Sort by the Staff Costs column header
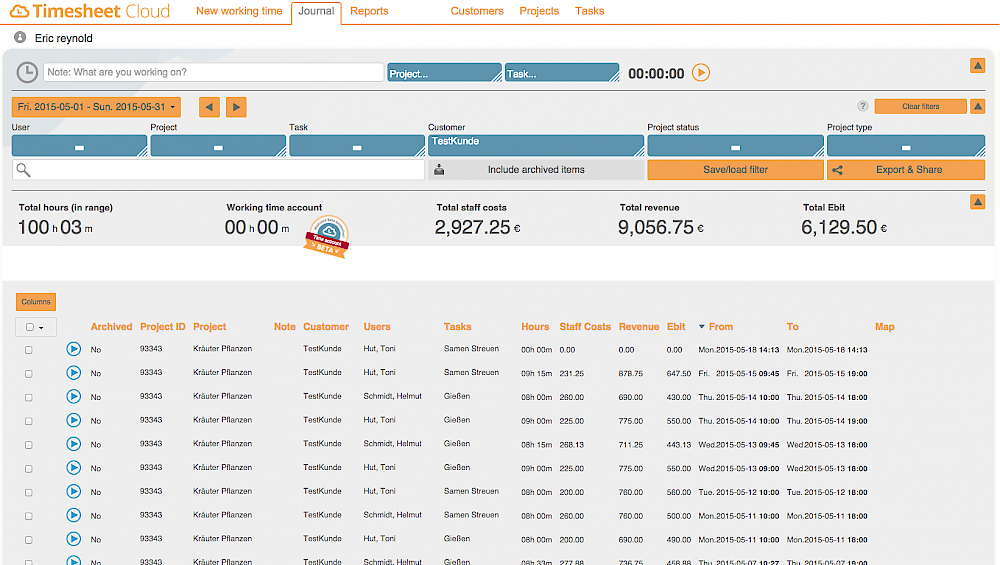Screen dimensions: 1000x565 (x=585, y=327)
